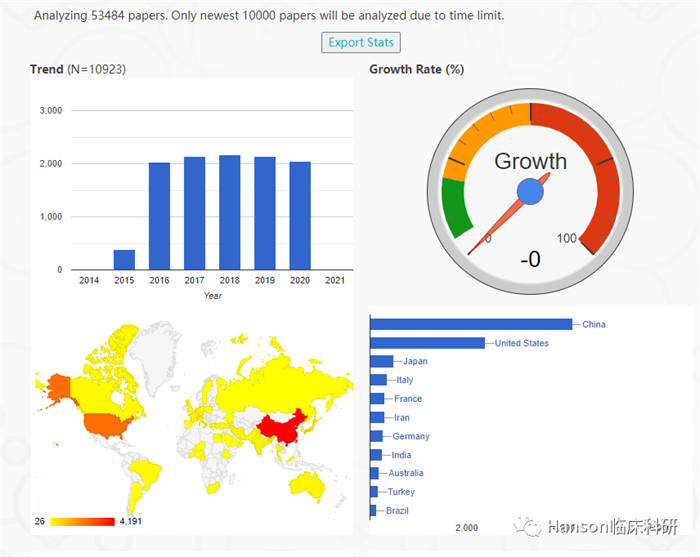Select the Japan label in country chart
The width and height of the screenshot is (700, 557).
coord(414,361)
